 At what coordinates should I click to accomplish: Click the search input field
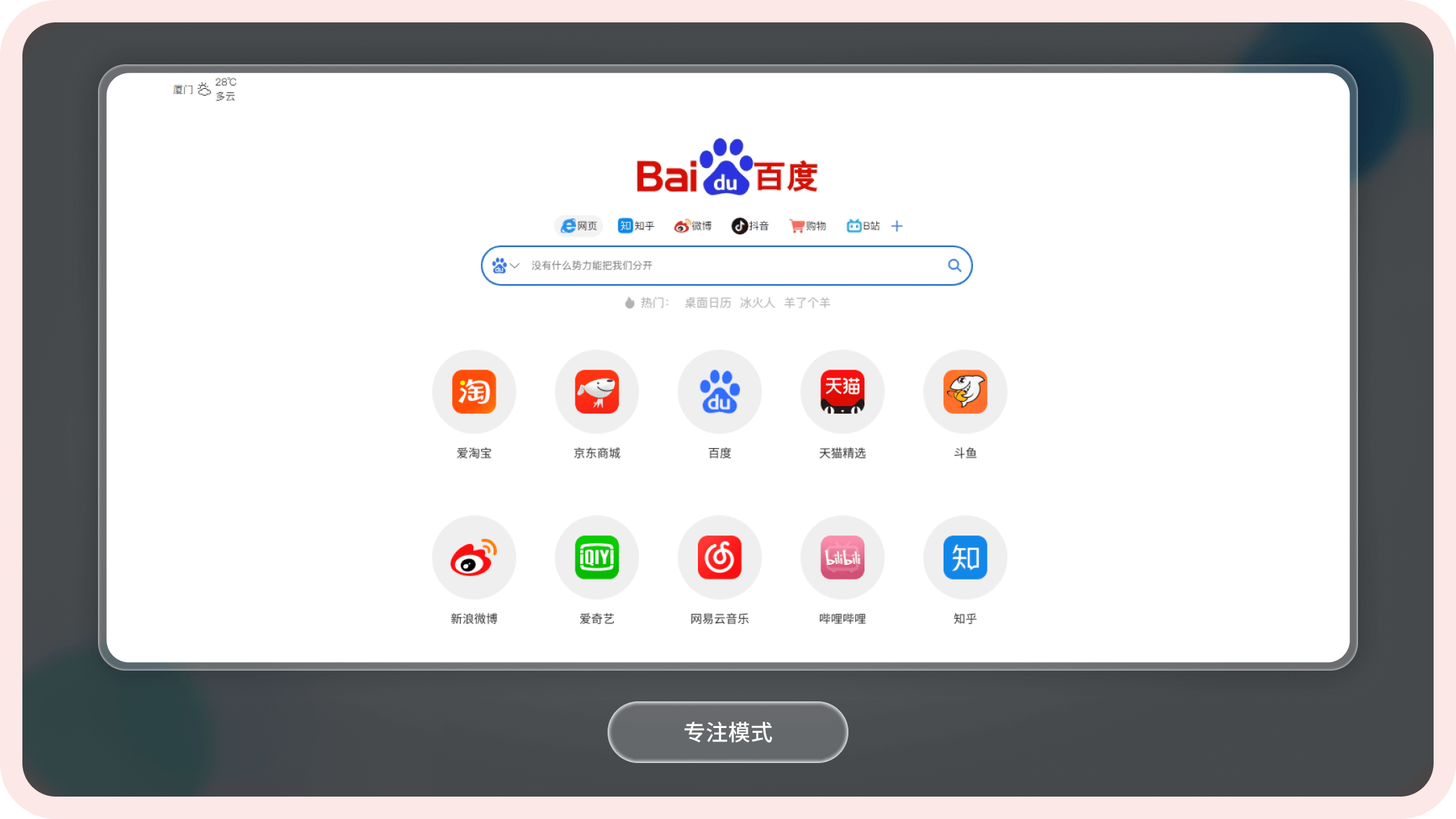coord(728,265)
